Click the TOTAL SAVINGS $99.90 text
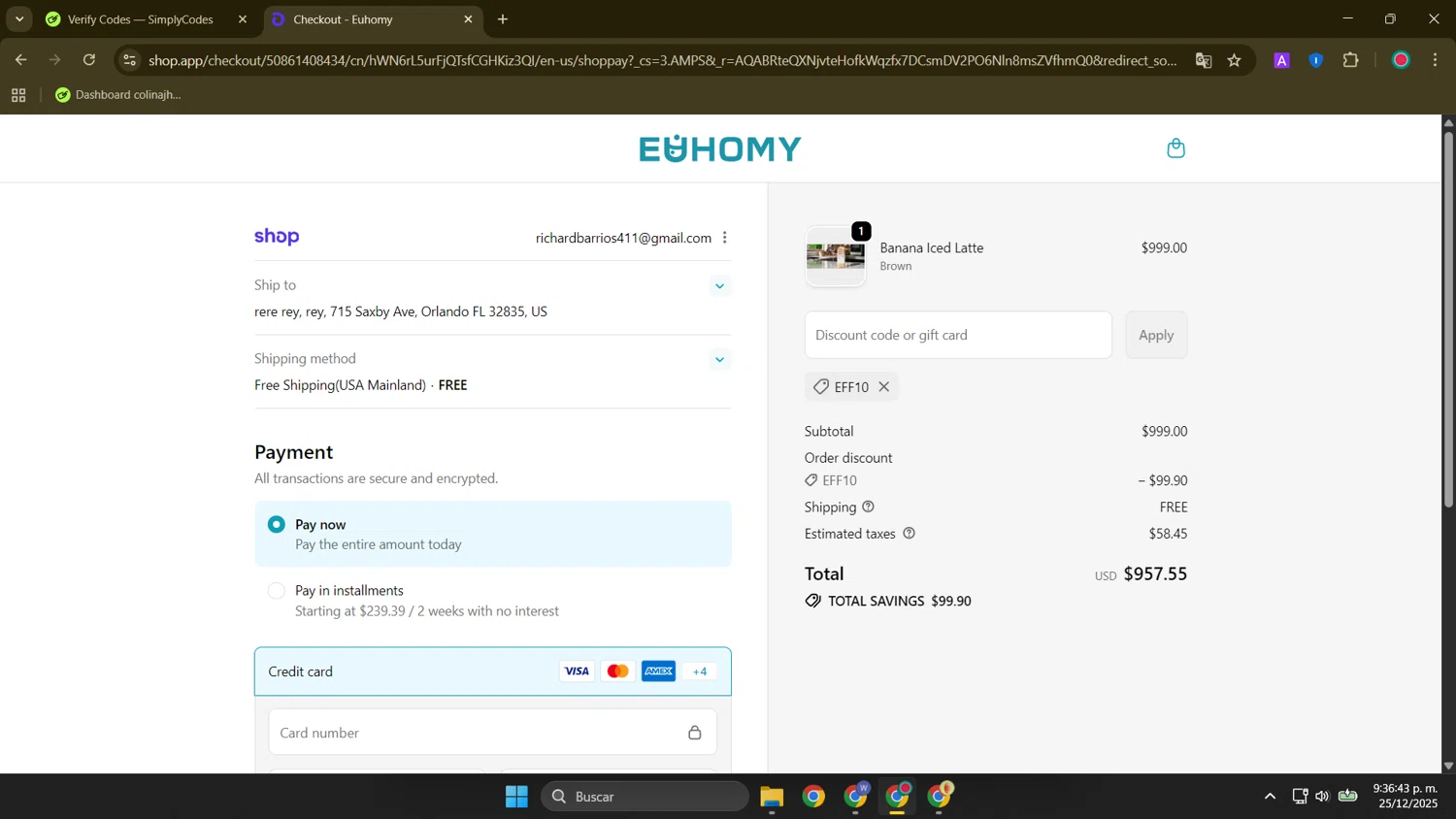1456x819 pixels. point(899,602)
